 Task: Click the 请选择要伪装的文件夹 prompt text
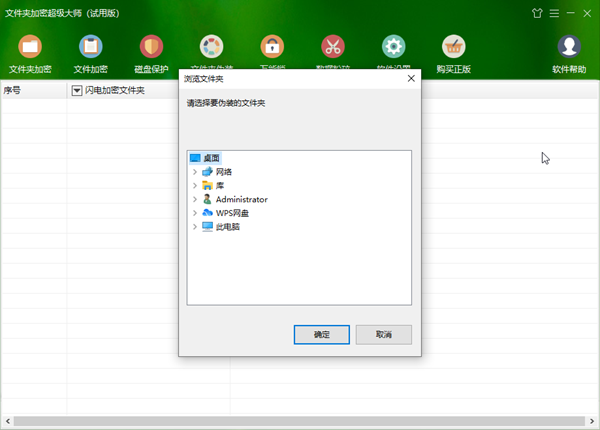point(226,103)
